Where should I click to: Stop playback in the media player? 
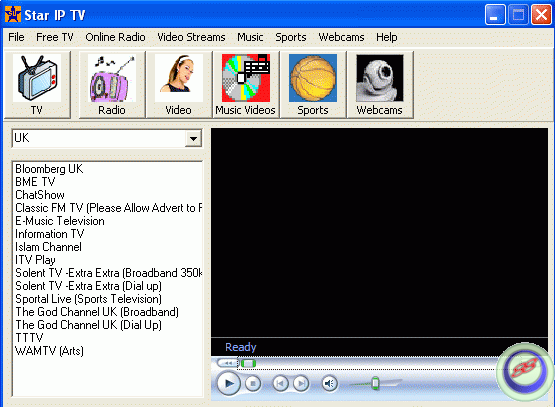pos(253,383)
